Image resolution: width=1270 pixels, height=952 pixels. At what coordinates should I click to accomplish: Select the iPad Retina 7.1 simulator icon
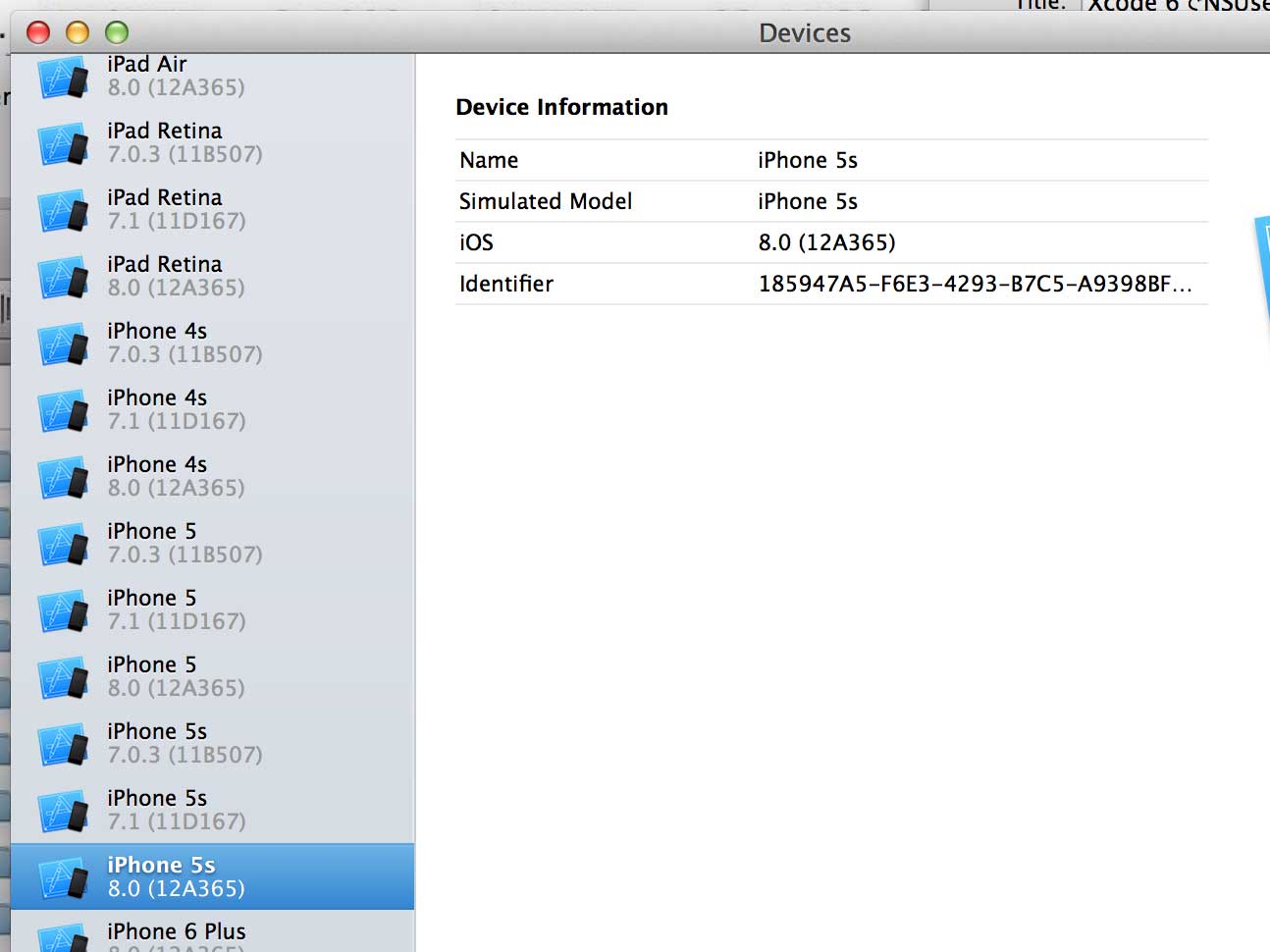[x=64, y=211]
